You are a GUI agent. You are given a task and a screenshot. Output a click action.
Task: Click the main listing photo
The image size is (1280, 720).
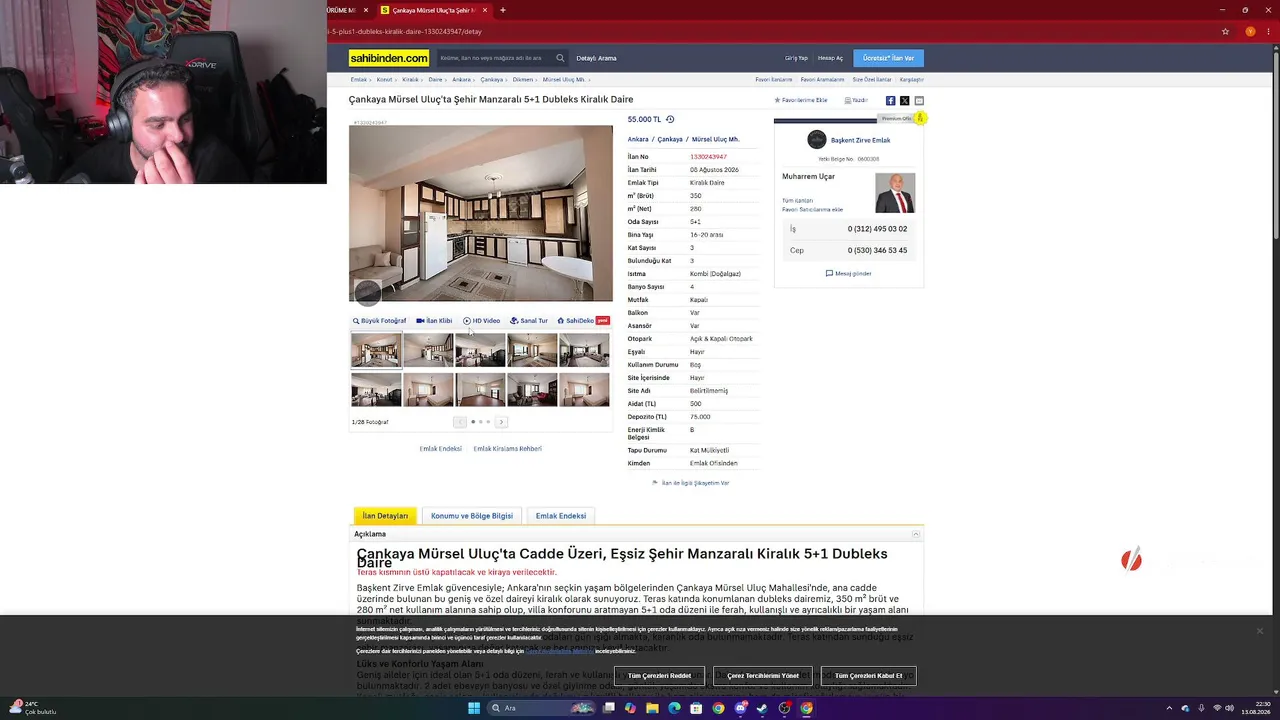[x=481, y=213]
